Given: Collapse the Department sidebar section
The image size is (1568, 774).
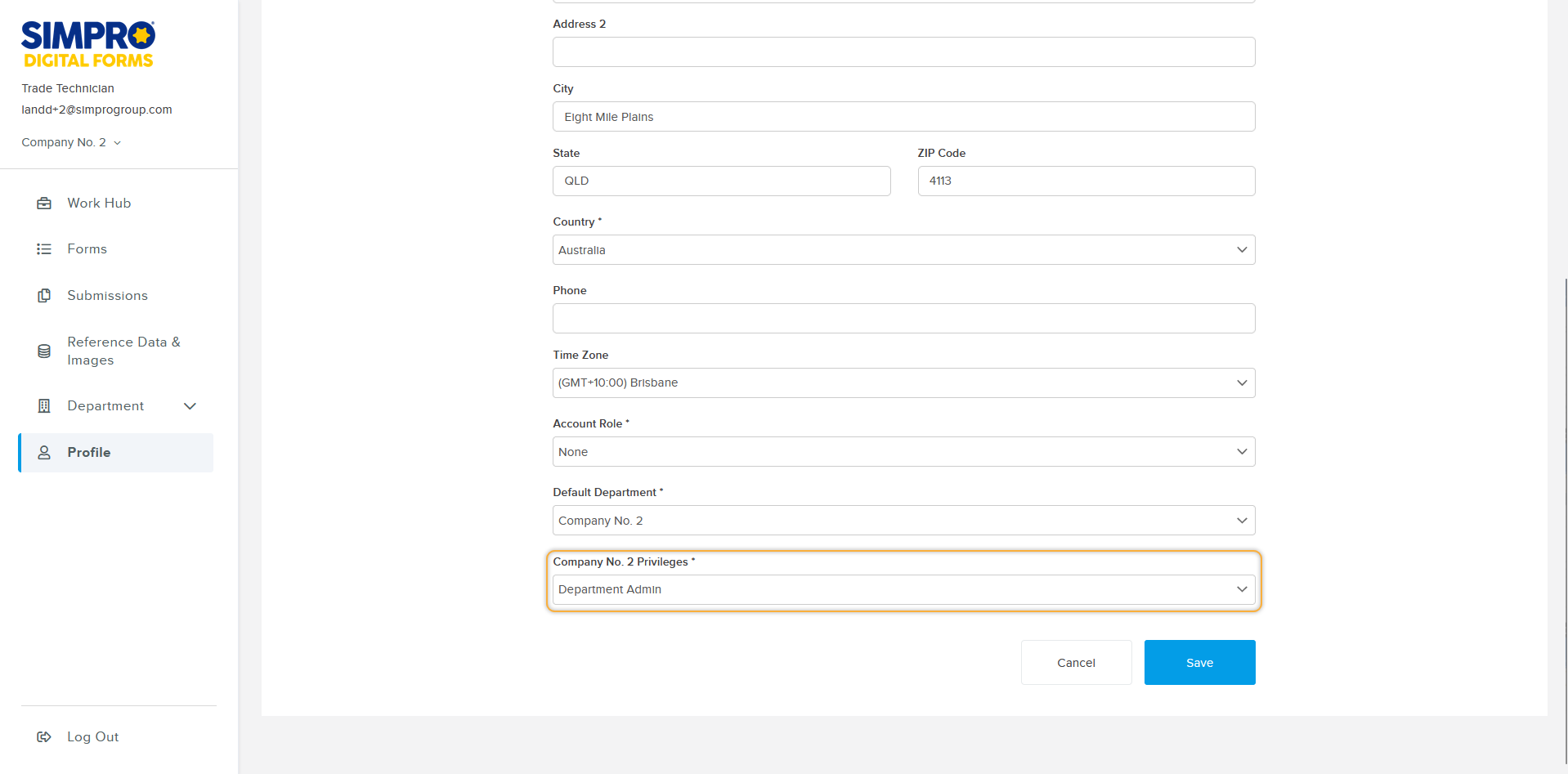Looking at the screenshot, I should point(190,405).
